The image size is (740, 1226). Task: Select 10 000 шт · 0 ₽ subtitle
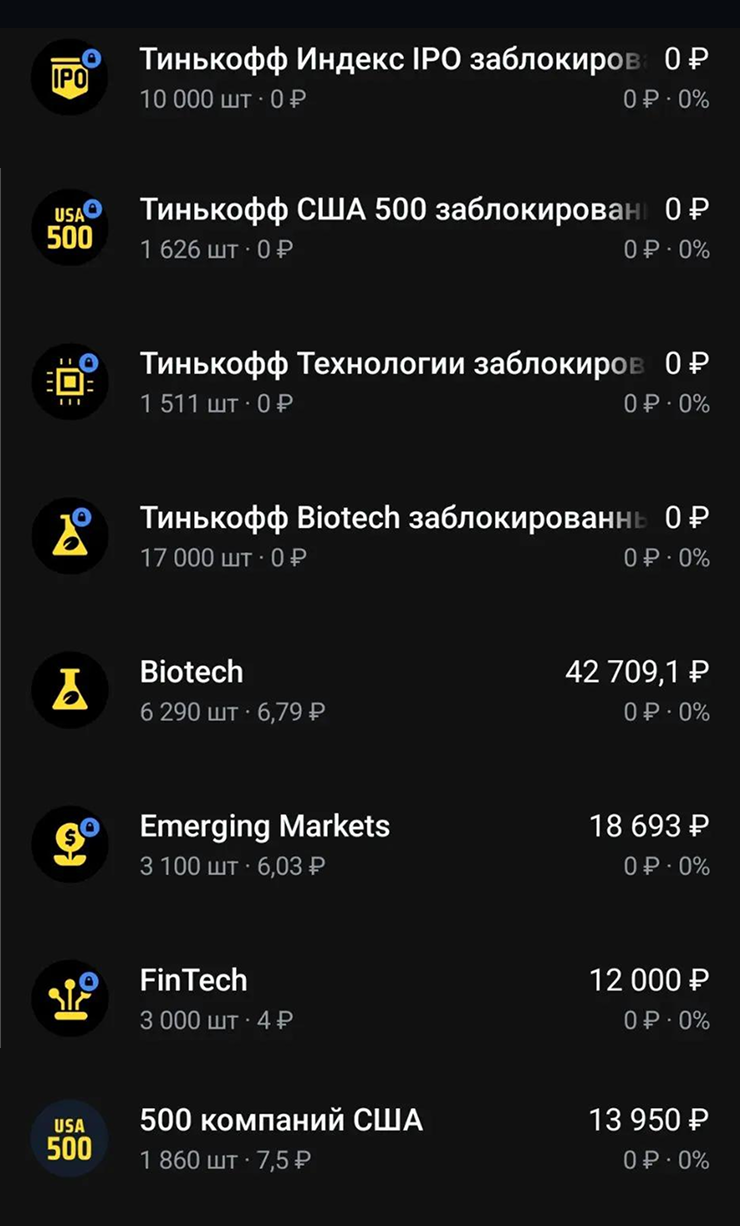(223, 100)
